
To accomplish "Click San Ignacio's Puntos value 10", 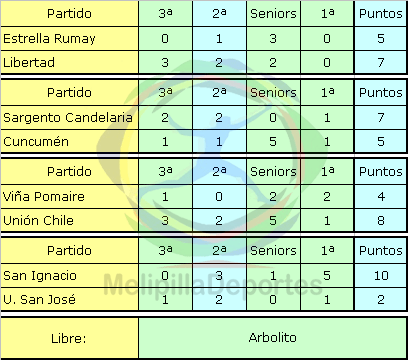I will click(381, 276).
